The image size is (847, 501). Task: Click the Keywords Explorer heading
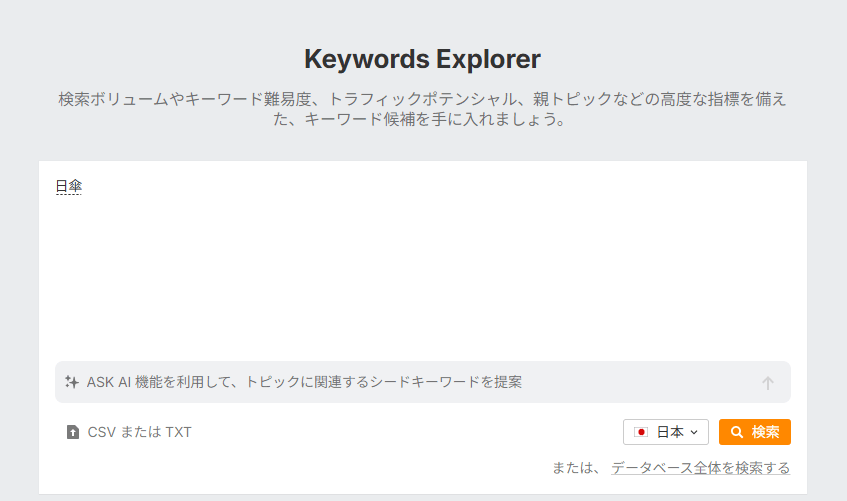(x=422, y=59)
